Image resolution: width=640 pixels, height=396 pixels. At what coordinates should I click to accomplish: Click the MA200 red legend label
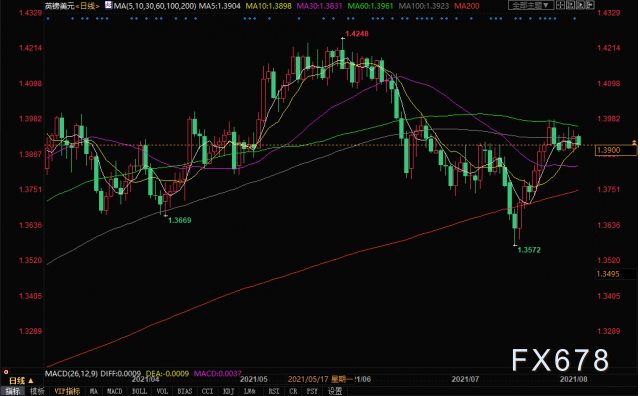(x=467, y=6)
